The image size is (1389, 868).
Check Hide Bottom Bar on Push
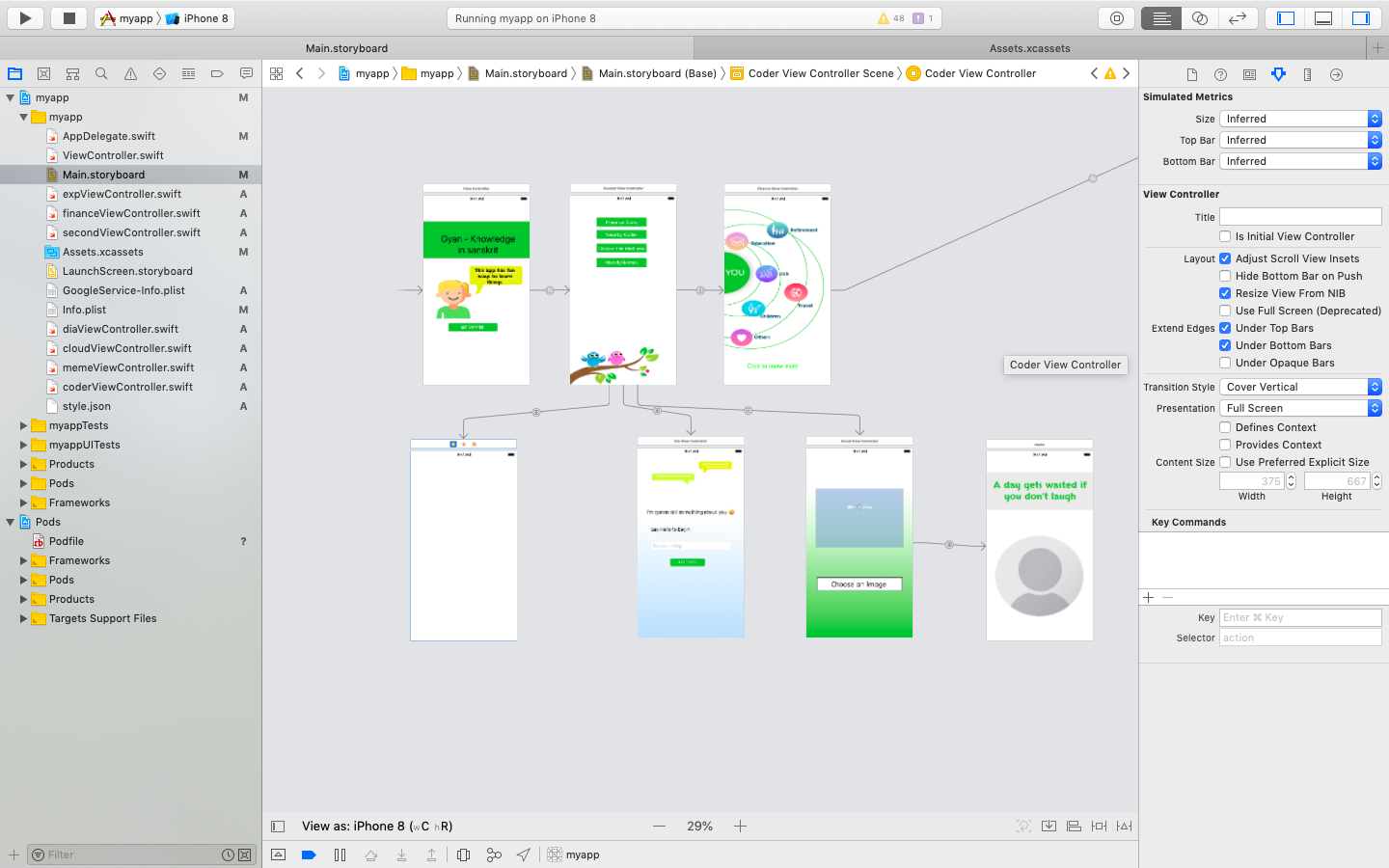1225,276
